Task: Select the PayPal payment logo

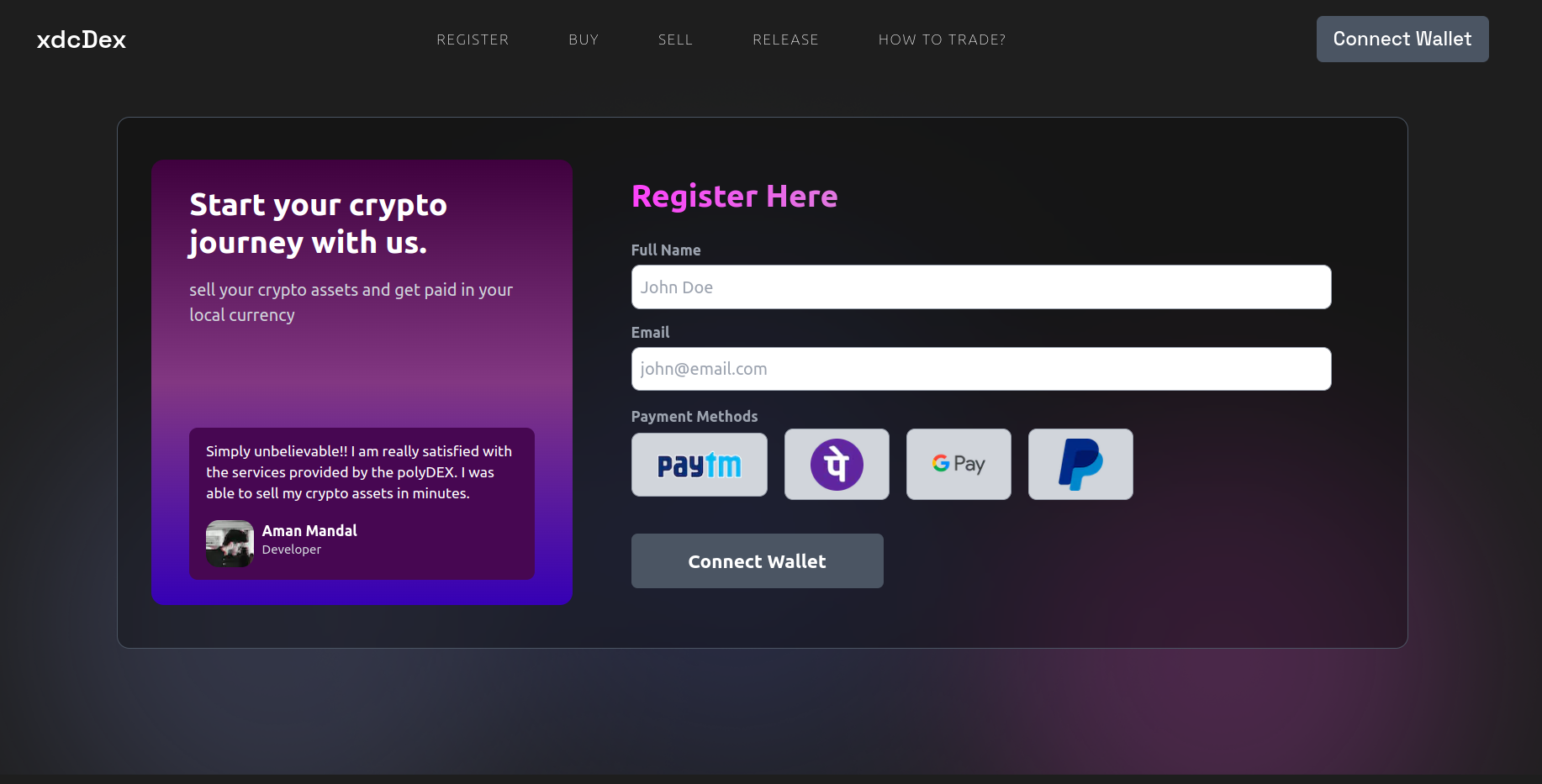Action: [x=1080, y=465]
